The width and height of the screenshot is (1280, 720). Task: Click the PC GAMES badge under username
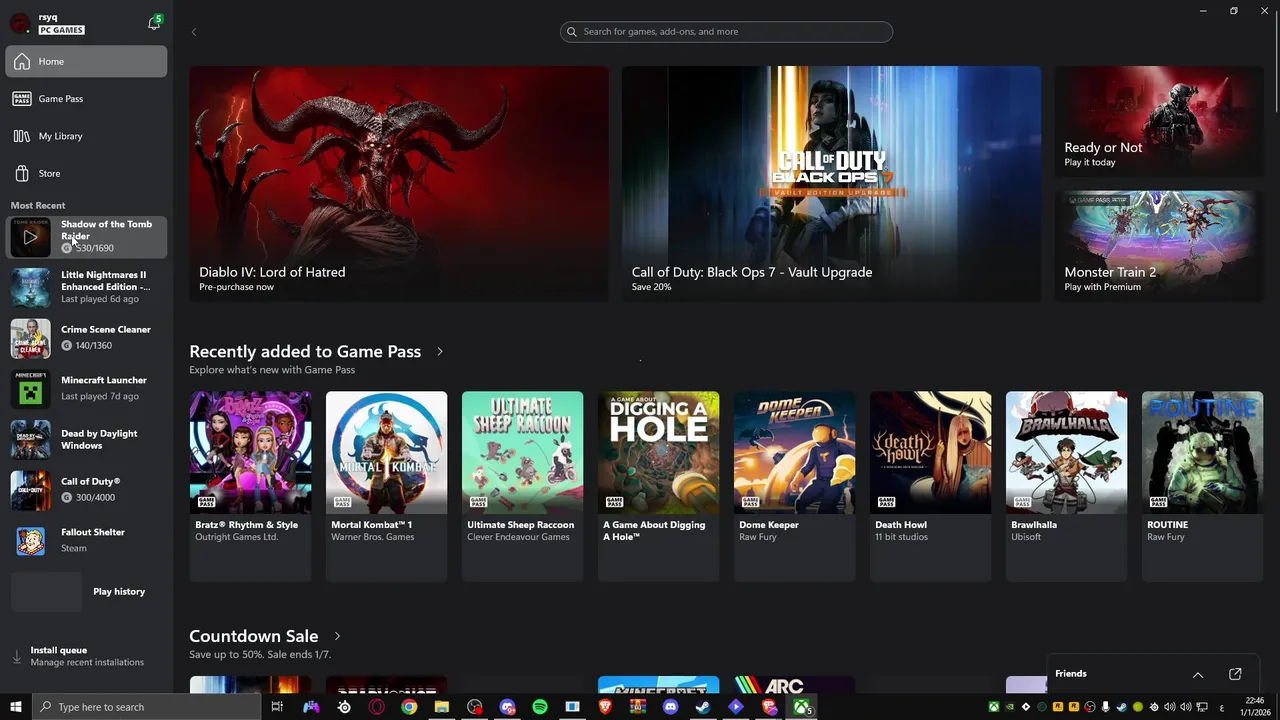(x=61, y=30)
